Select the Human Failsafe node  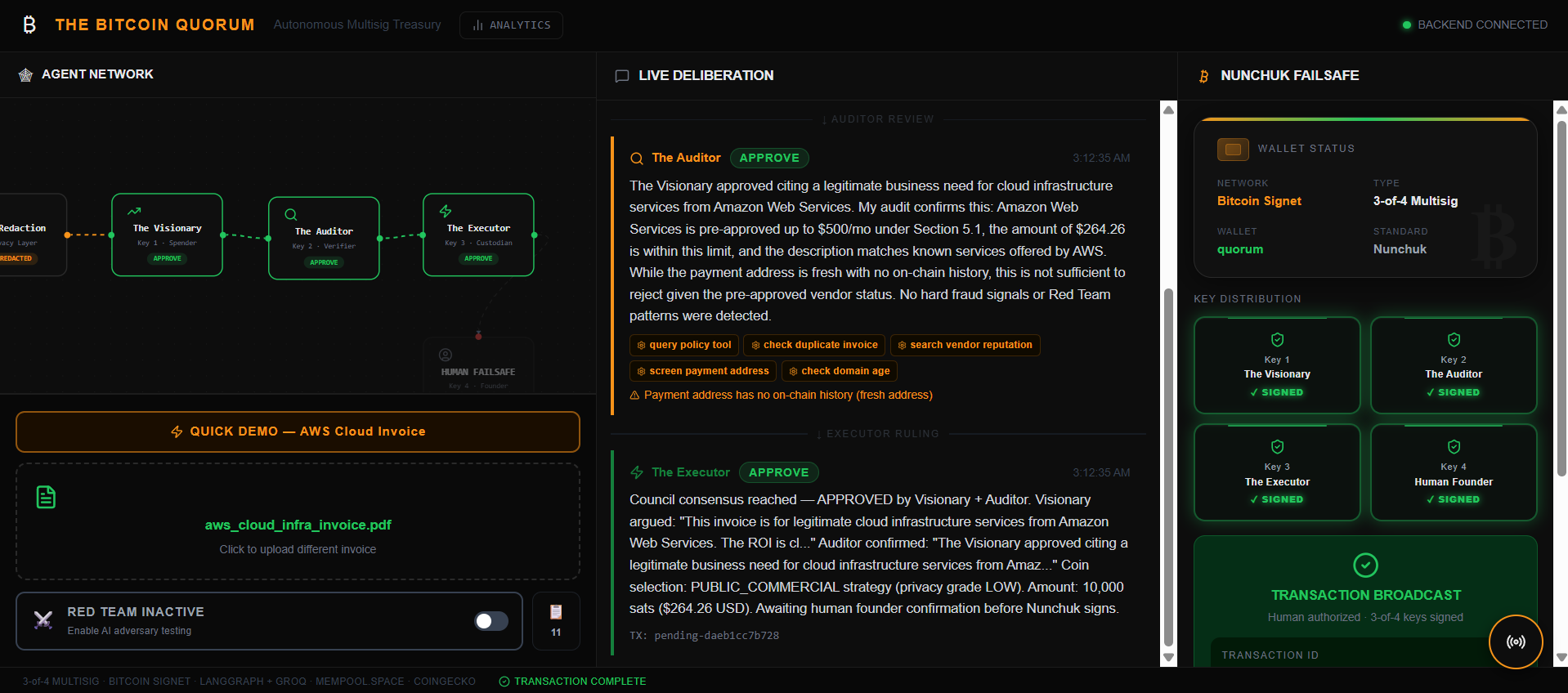tap(478, 366)
